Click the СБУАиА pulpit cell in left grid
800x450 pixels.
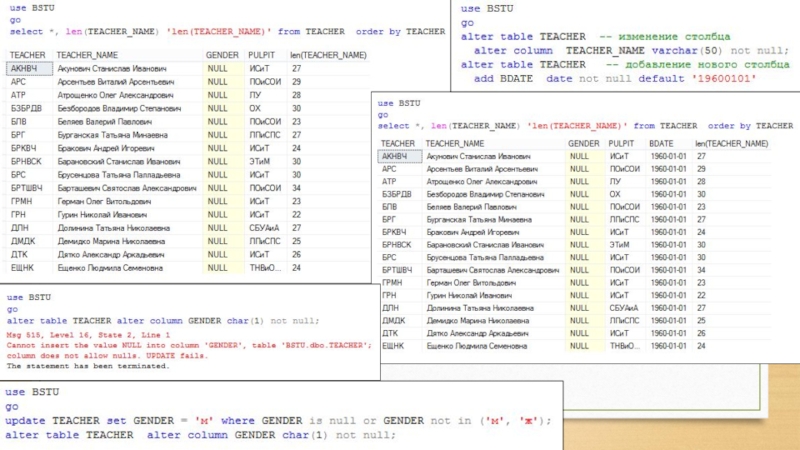pos(265,227)
